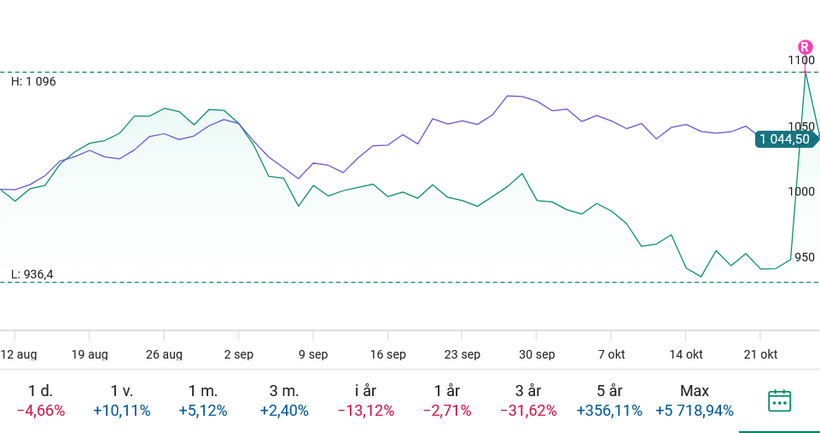Click the 30 sep date axis label
The width and height of the screenshot is (820, 433).
pyautogui.click(x=537, y=354)
